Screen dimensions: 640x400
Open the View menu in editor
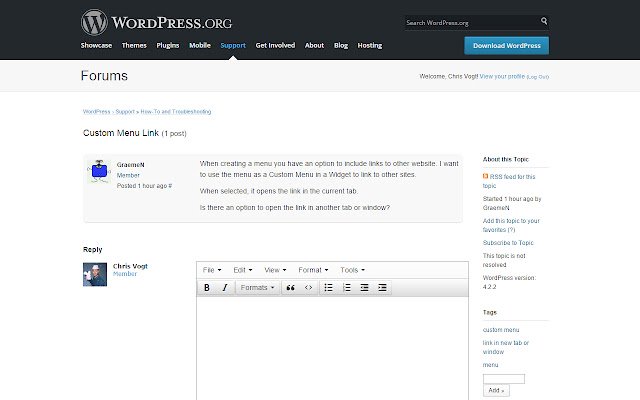(275, 270)
